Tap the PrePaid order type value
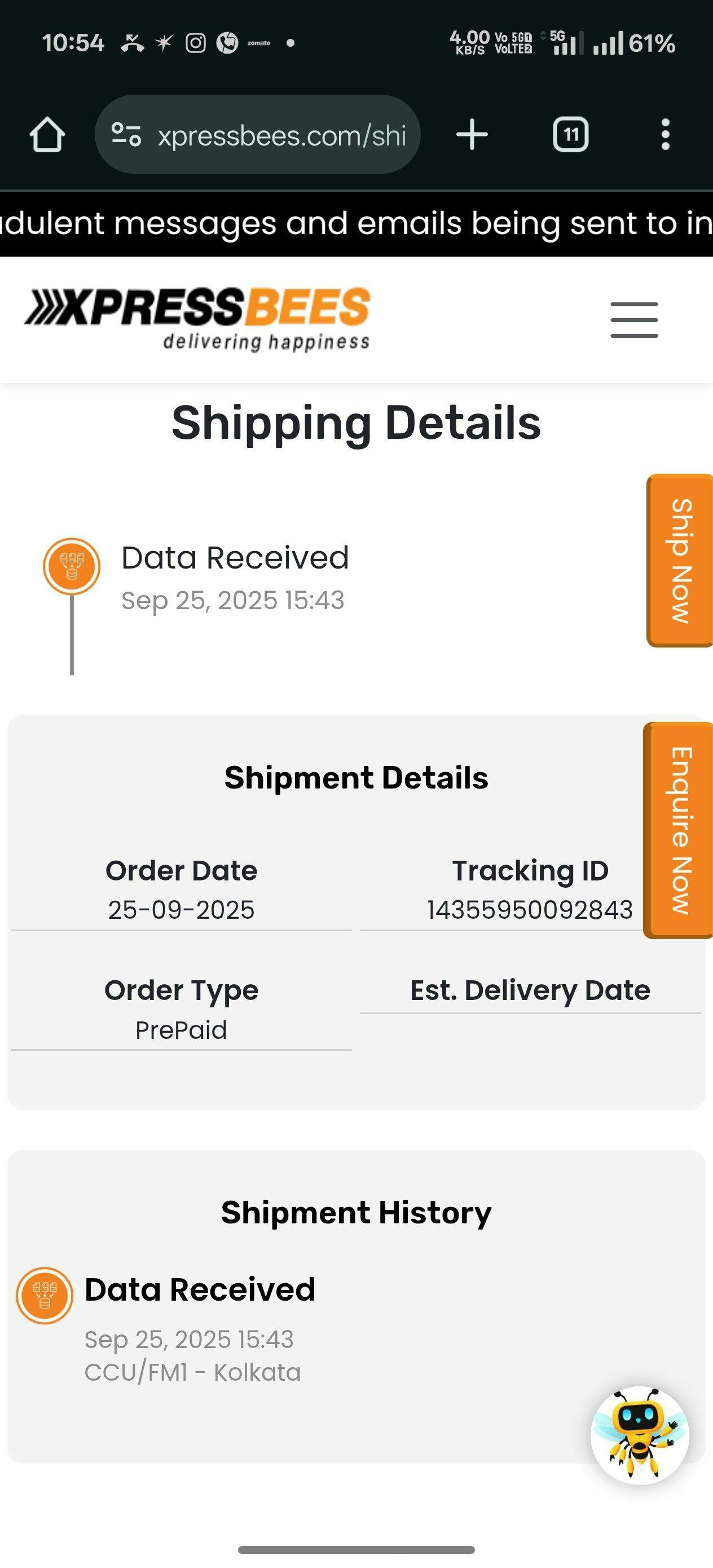 182,1030
